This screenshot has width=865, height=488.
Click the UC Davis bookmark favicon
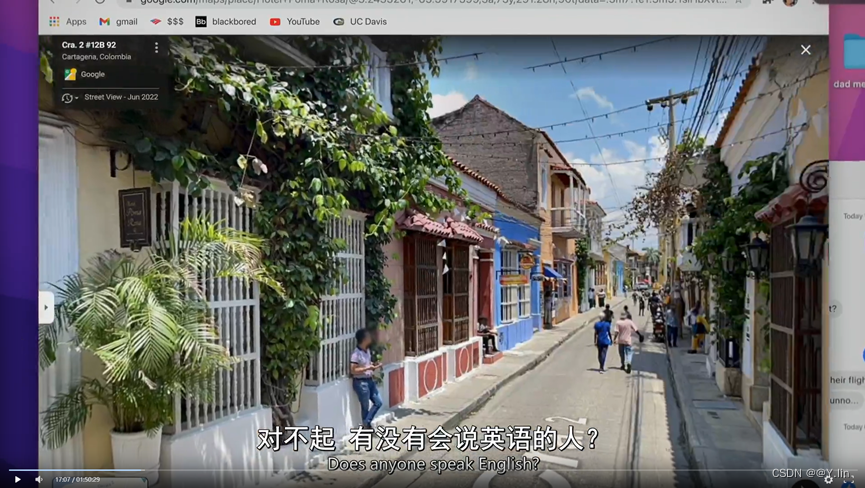click(x=339, y=22)
